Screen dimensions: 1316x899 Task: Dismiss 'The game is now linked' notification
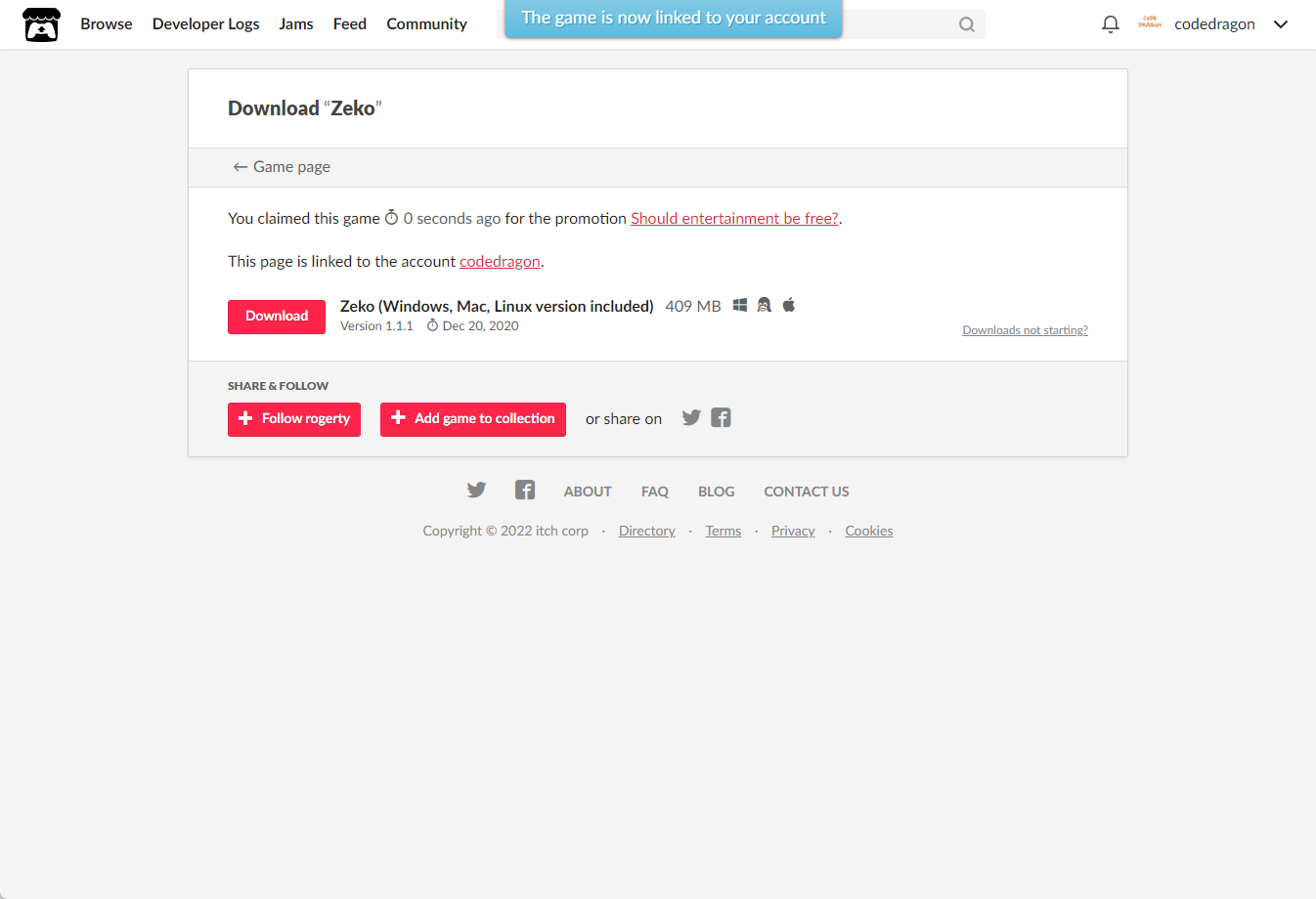coord(674,19)
